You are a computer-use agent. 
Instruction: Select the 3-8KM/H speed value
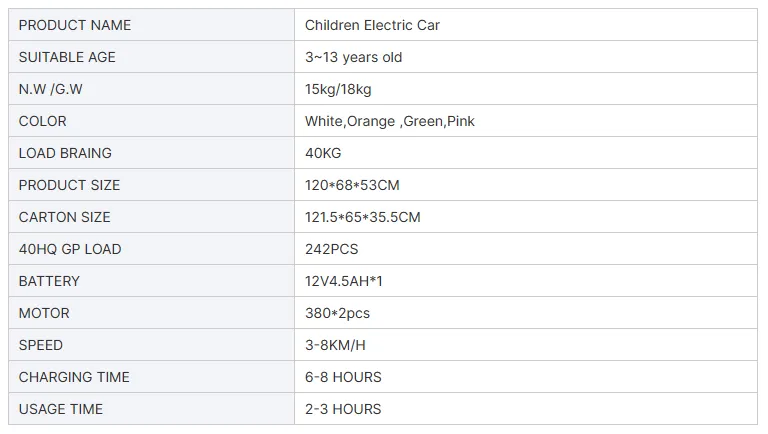(x=337, y=345)
